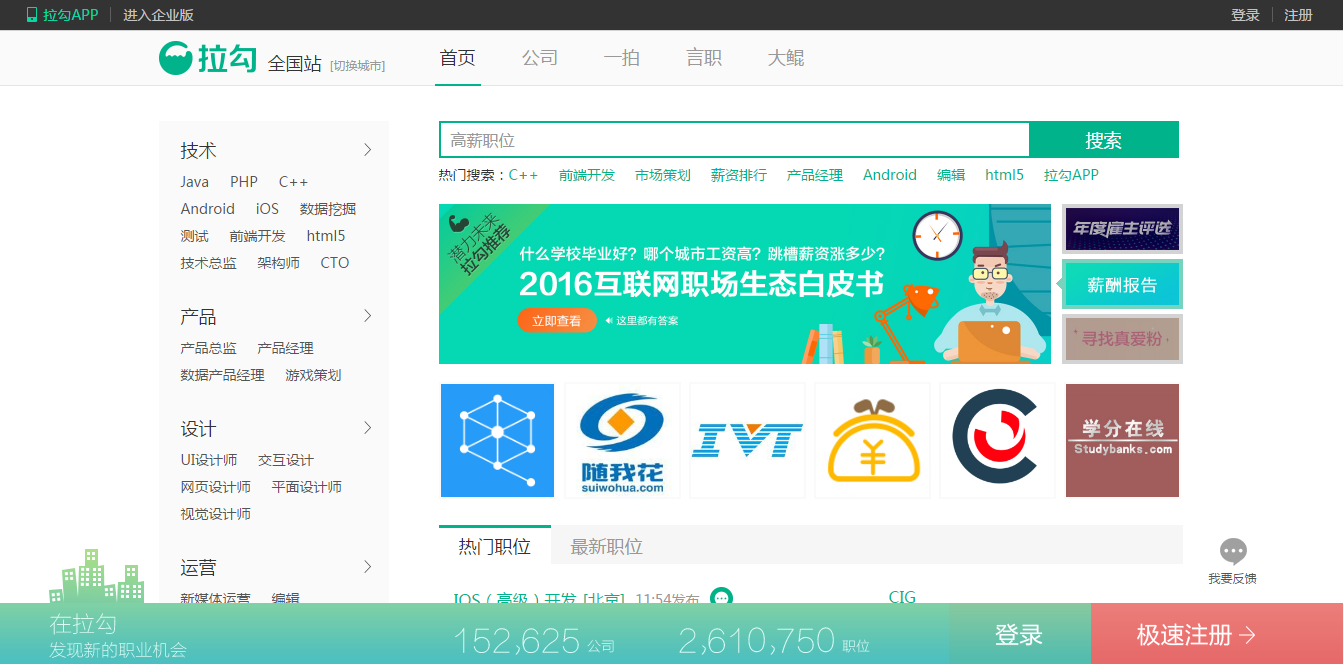Viewport: 1343px width, 664px height.
Task: Open the 切换城市 city switcher
Action: tap(357, 66)
